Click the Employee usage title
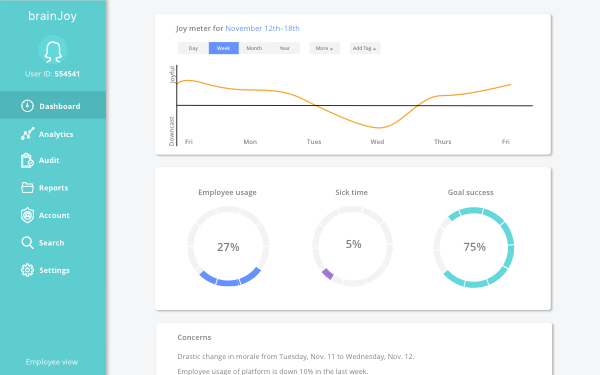The height and width of the screenshot is (375, 600). tap(227, 192)
